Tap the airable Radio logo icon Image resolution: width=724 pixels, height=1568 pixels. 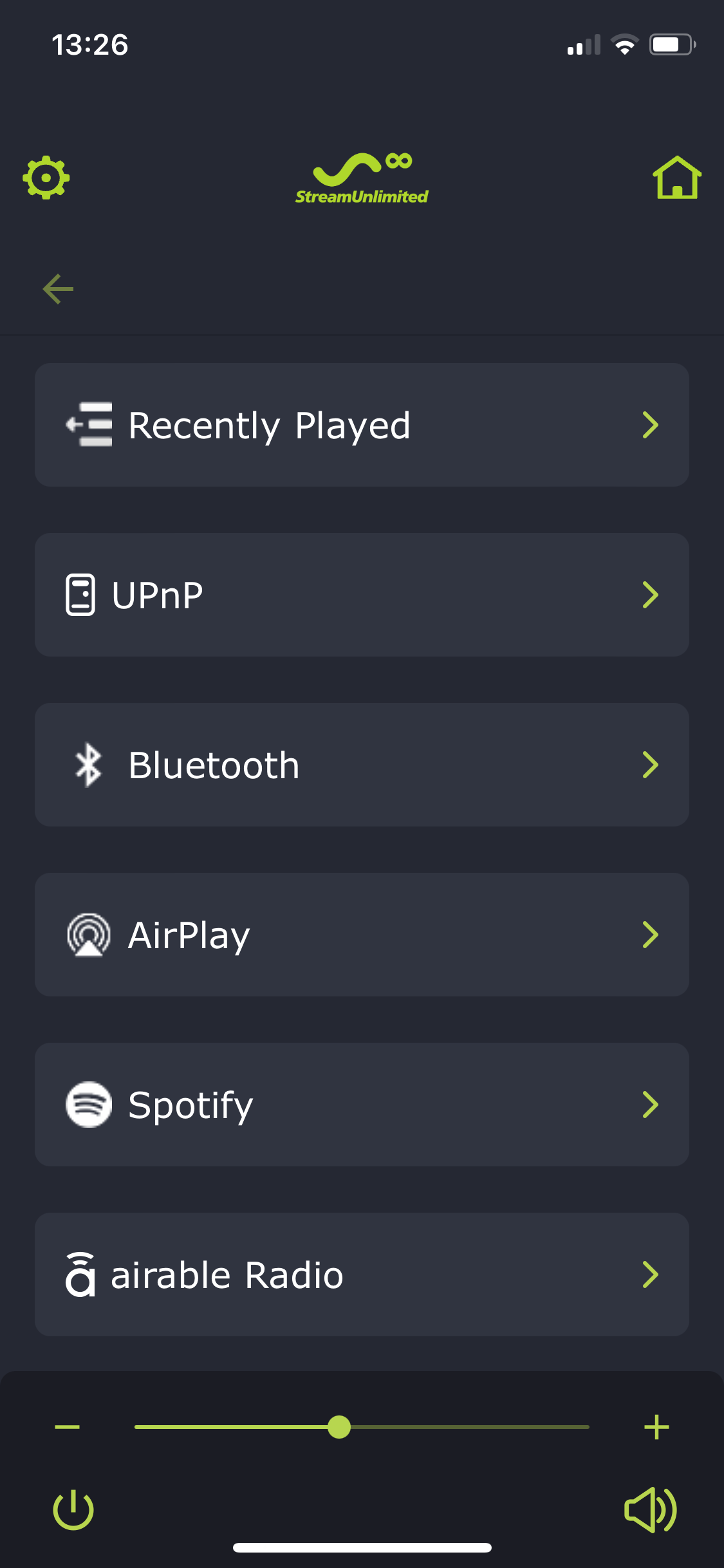tap(80, 1274)
